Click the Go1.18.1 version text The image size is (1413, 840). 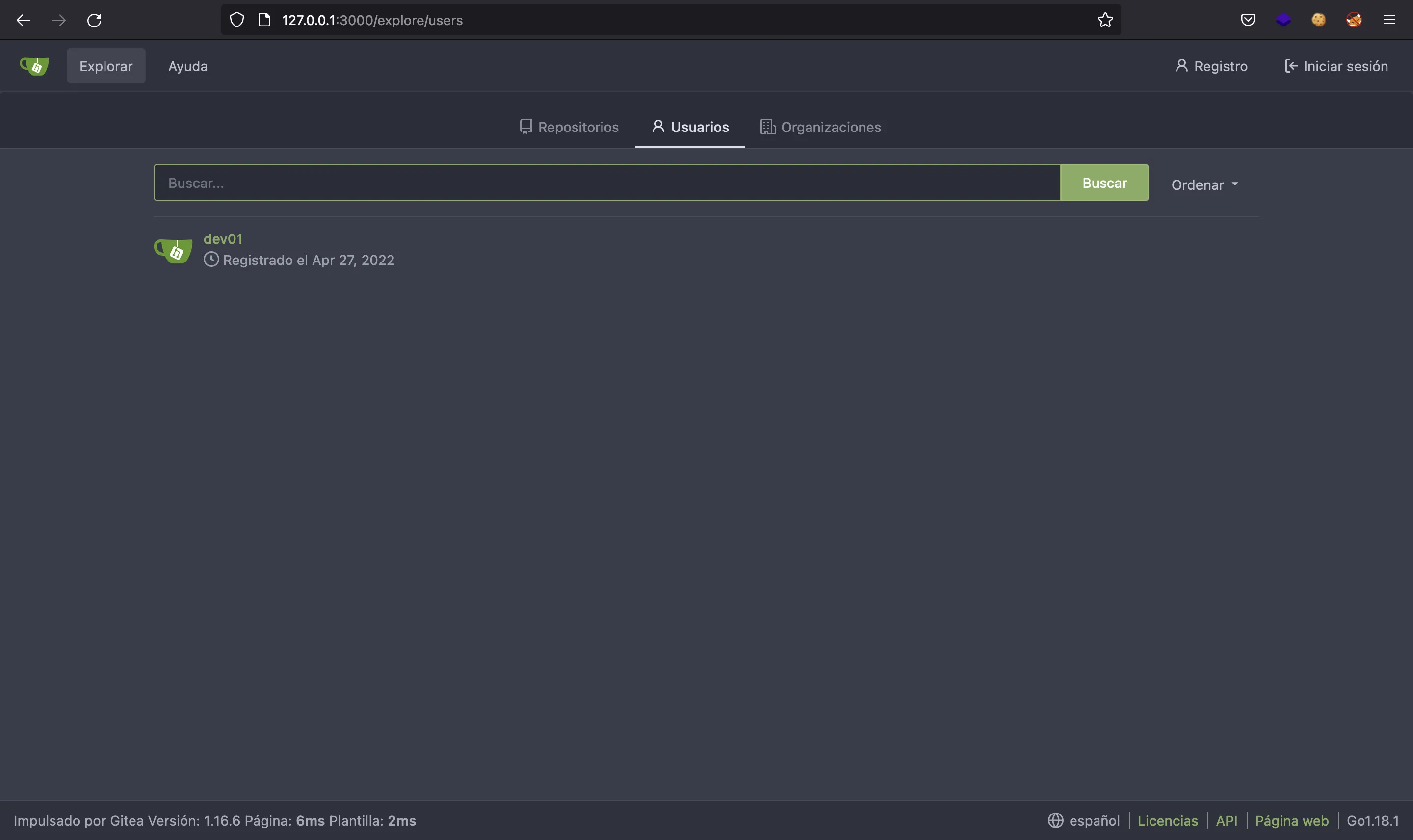1372,820
